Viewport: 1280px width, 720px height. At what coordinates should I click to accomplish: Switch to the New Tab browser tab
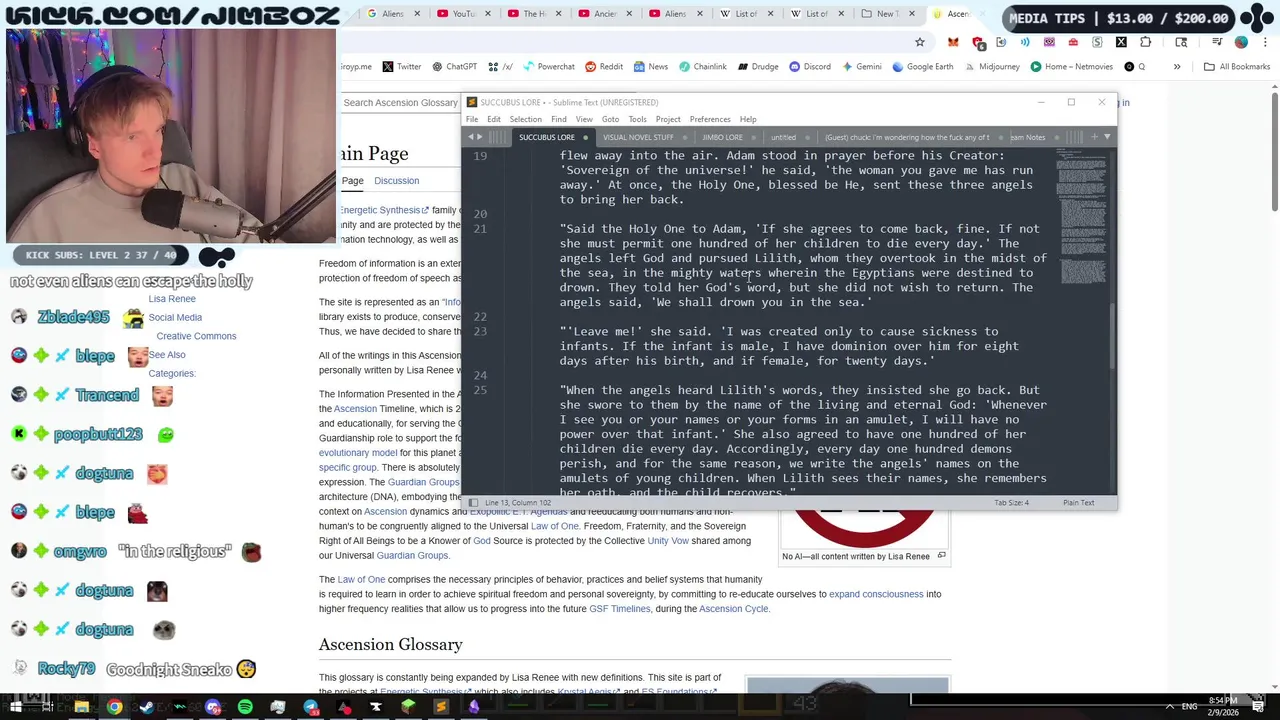click(886, 14)
